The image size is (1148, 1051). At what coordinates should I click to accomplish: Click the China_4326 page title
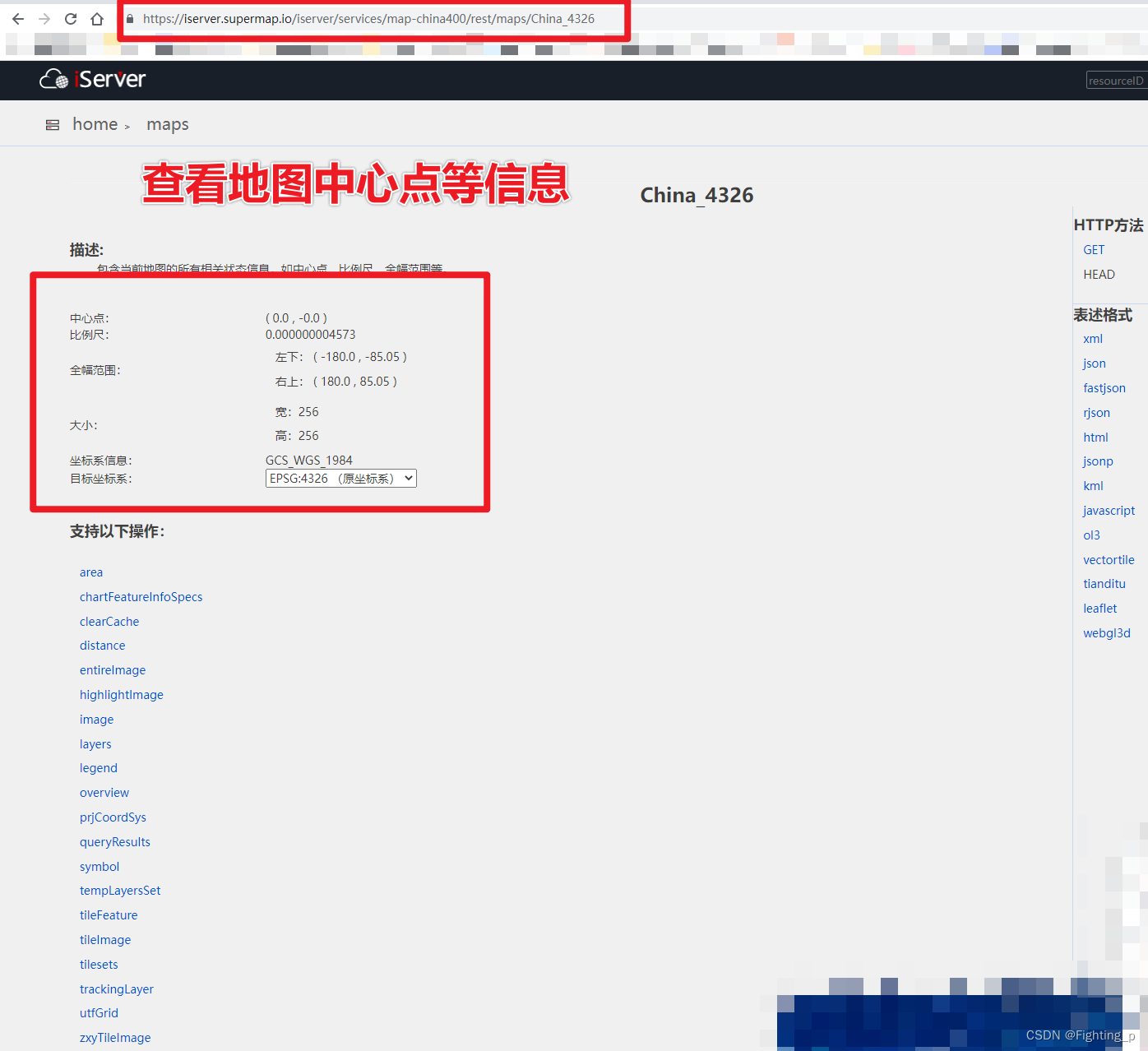coord(697,196)
